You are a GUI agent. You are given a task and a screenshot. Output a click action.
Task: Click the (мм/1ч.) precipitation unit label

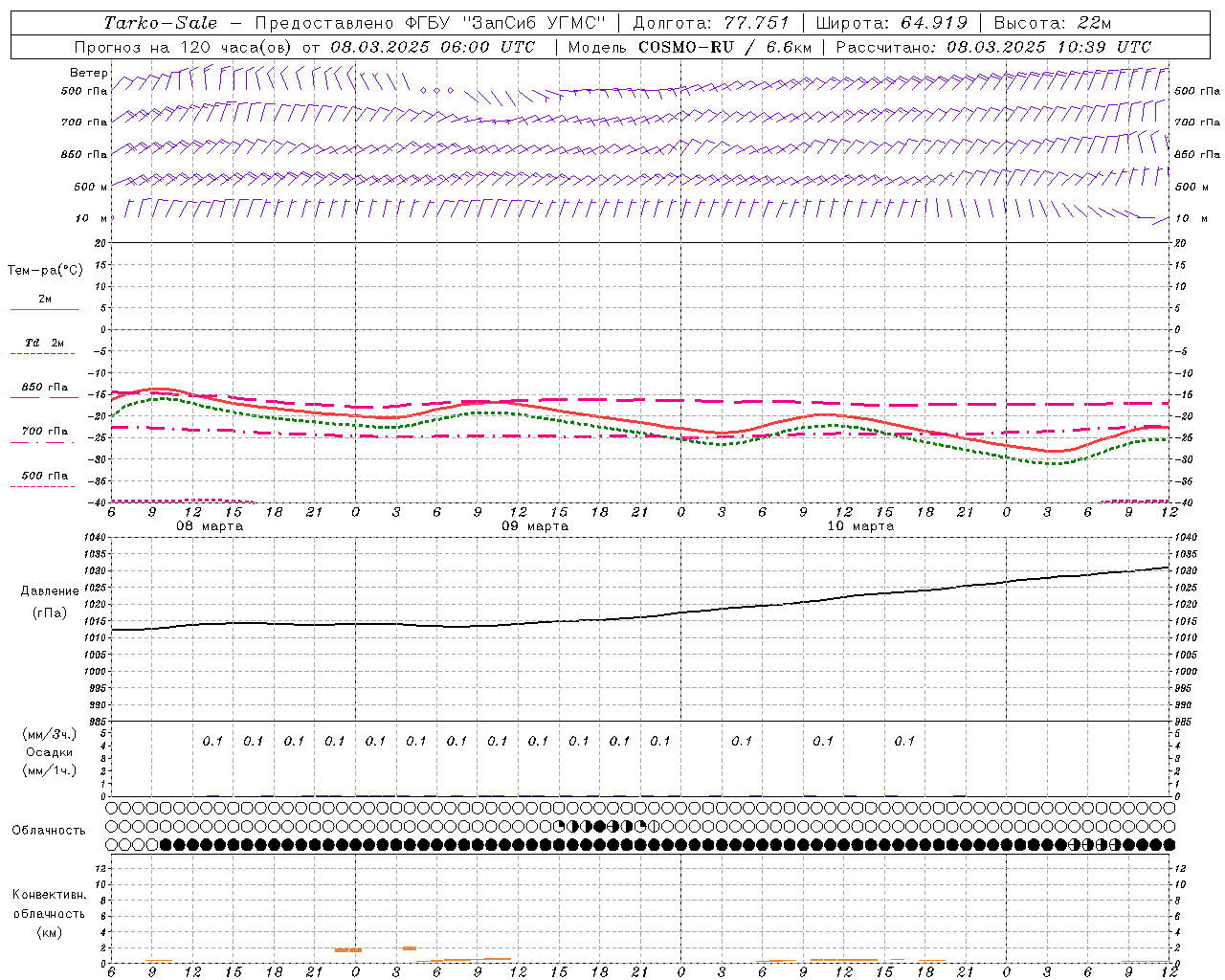pyautogui.click(x=50, y=770)
